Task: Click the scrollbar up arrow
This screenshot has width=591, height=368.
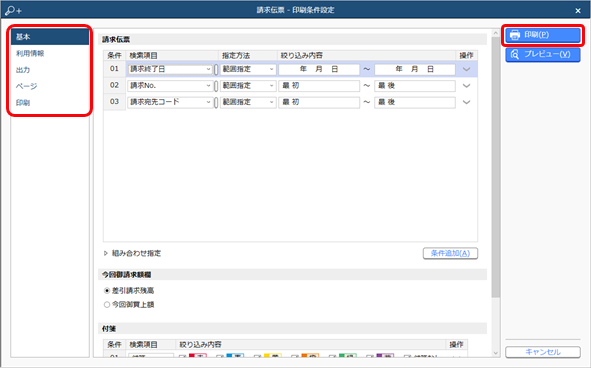Action: (x=496, y=33)
